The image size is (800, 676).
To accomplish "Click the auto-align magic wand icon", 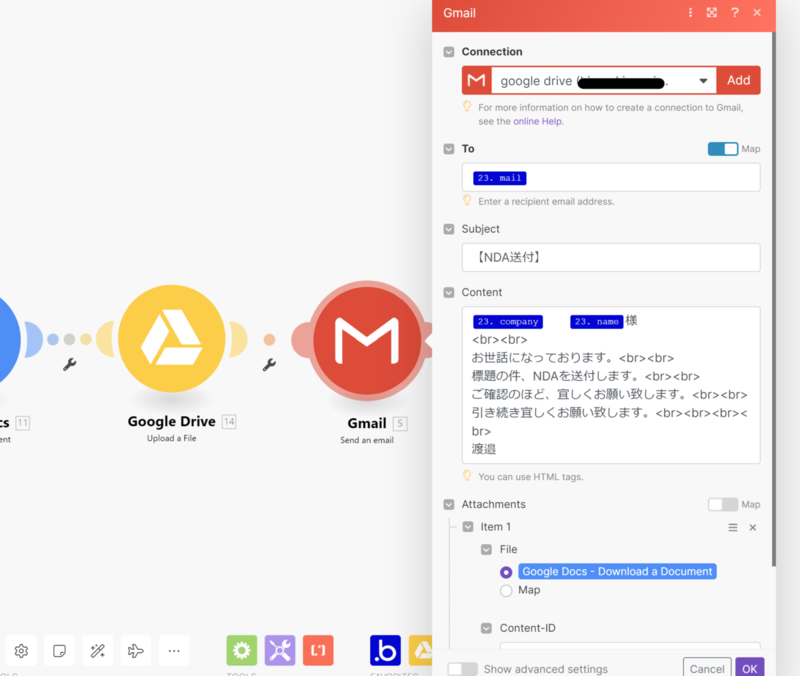I will coord(97,650).
